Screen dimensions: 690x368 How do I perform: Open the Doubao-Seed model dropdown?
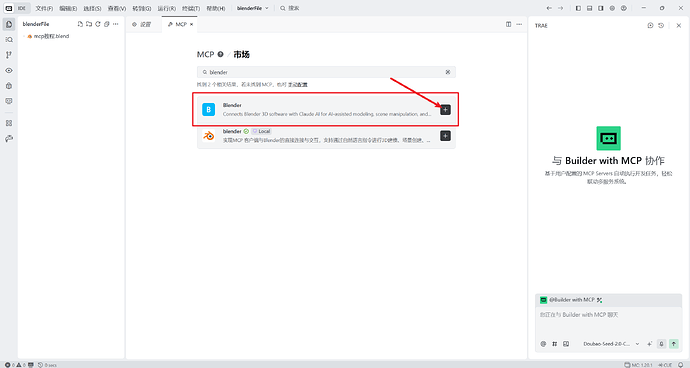pos(611,344)
